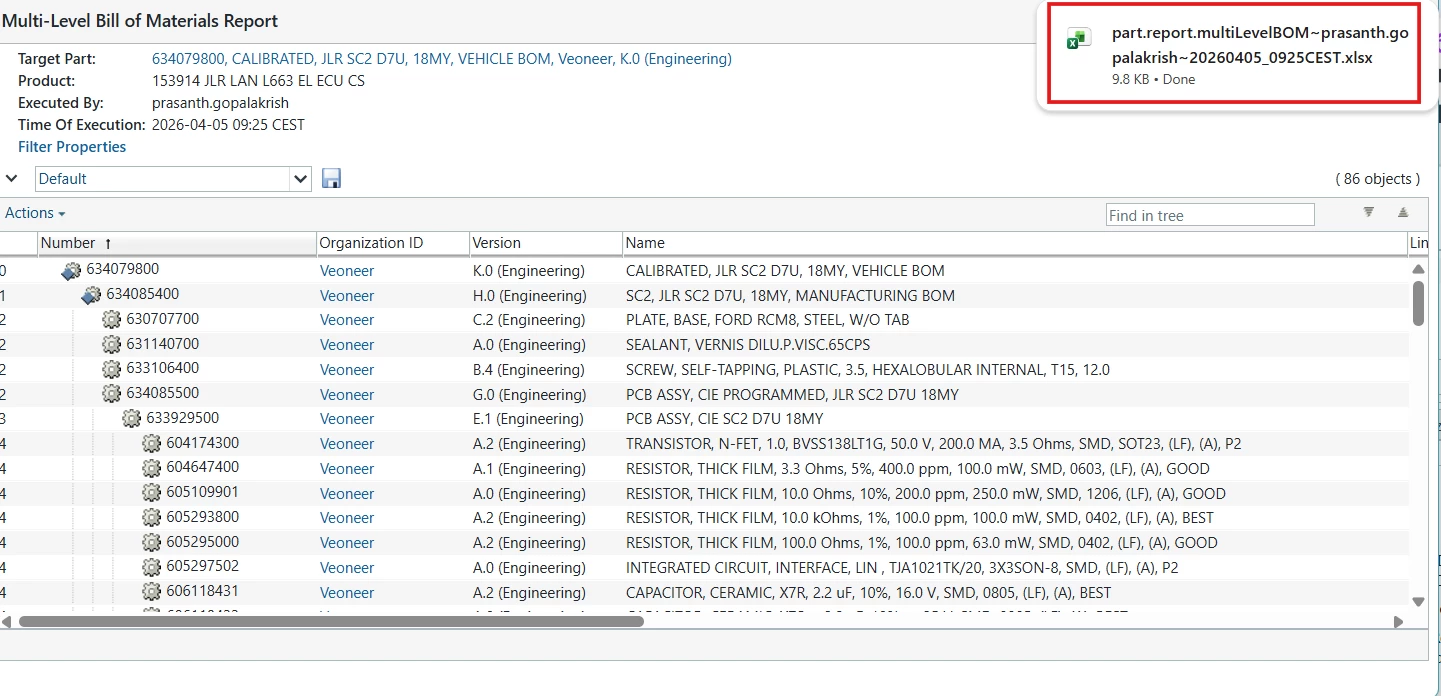Click the gear icon next to 605297502
Screen dimensions: 1441x696
(x=151, y=567)
